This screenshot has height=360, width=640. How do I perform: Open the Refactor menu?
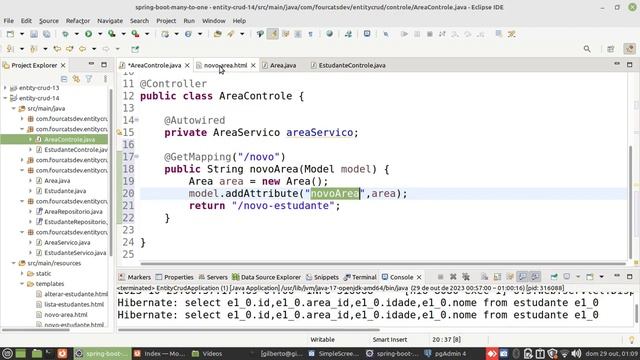pyautogui.click(x=78, y=21)
